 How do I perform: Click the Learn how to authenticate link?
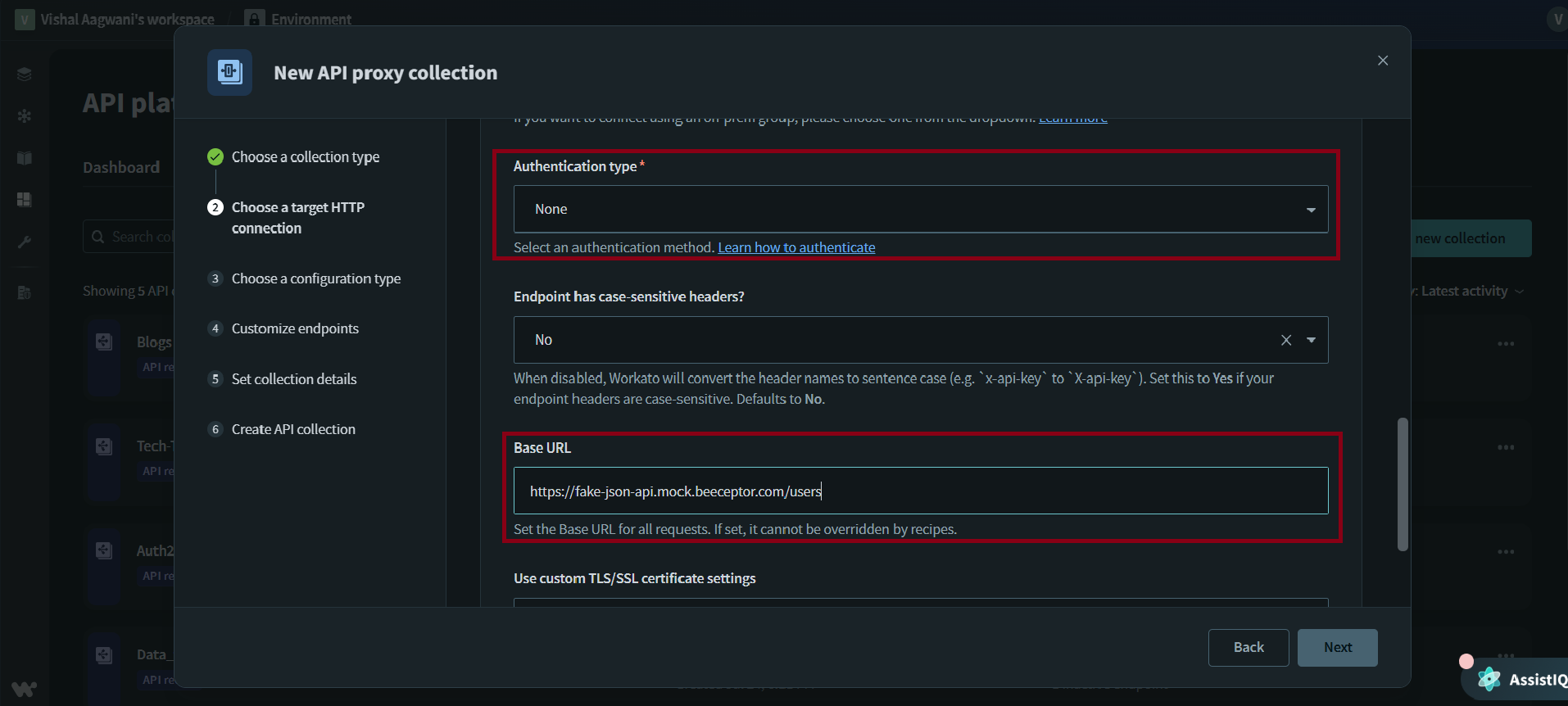(796, 247)
